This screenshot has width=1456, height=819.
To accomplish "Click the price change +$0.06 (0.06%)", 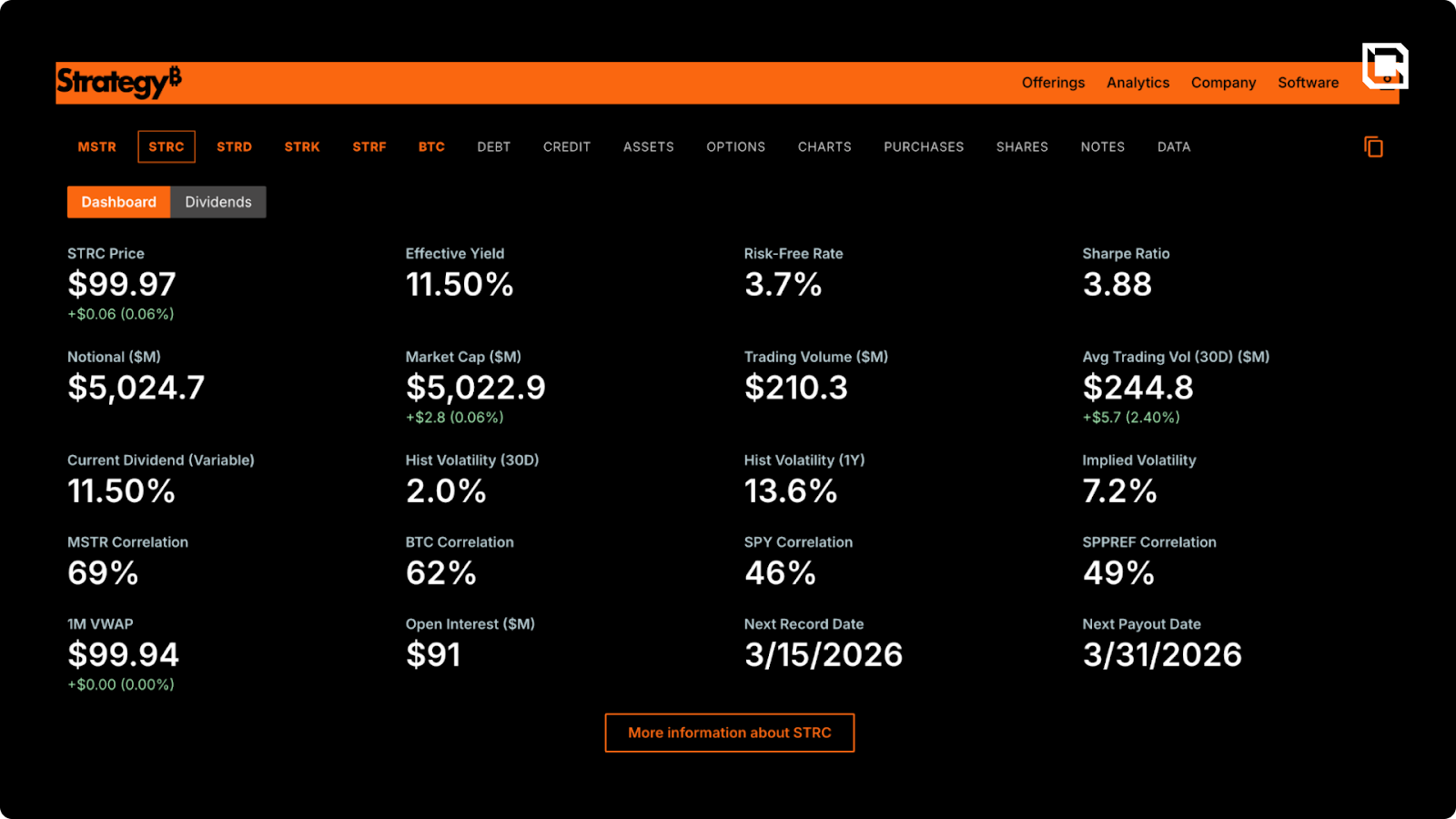I will 121,314.
